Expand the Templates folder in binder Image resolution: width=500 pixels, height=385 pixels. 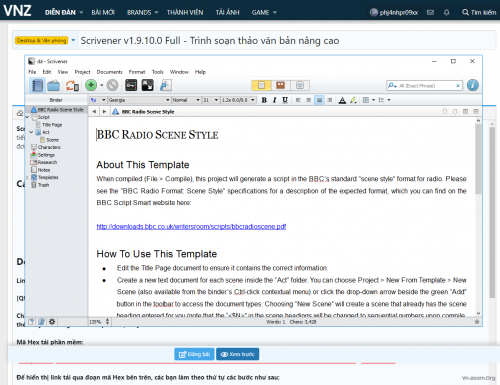(27, 177)
